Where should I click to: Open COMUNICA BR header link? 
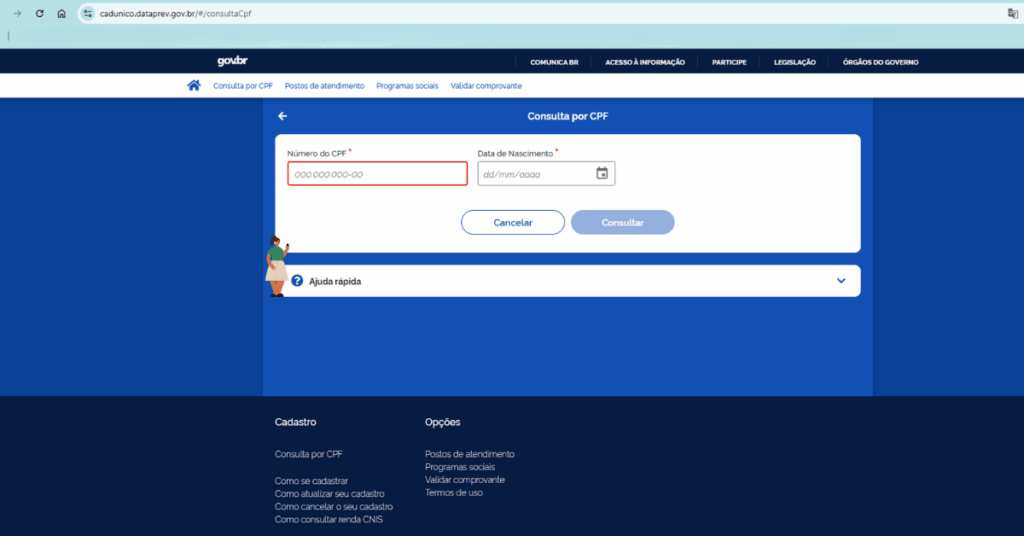click(x=554, y=62)
